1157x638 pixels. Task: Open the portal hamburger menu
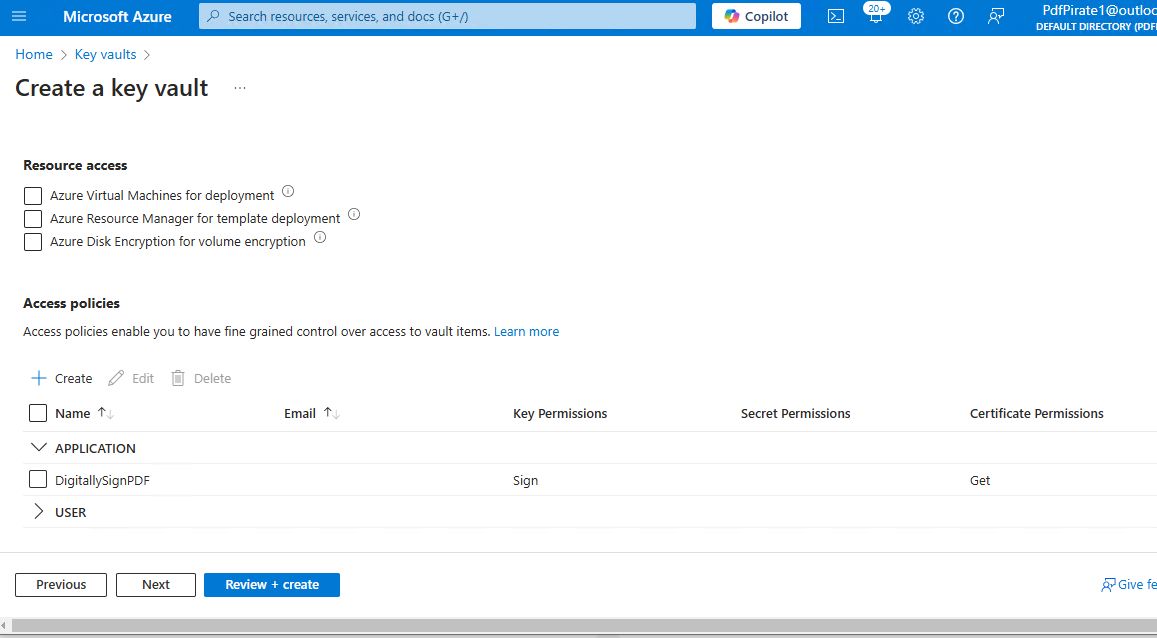19,16
